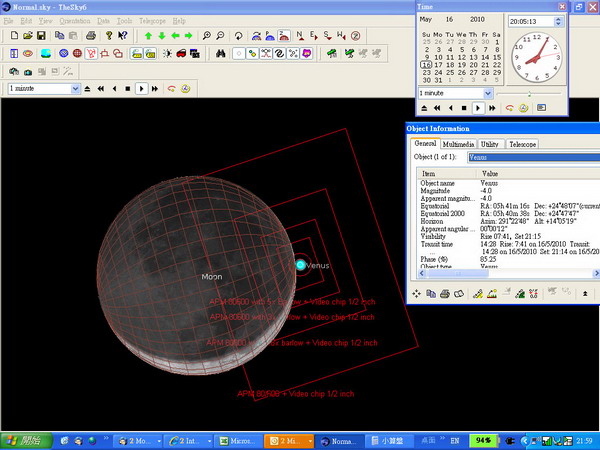Select day 20 in the calendar
Screen dimensions: 600x450
[x=475, y=65]
